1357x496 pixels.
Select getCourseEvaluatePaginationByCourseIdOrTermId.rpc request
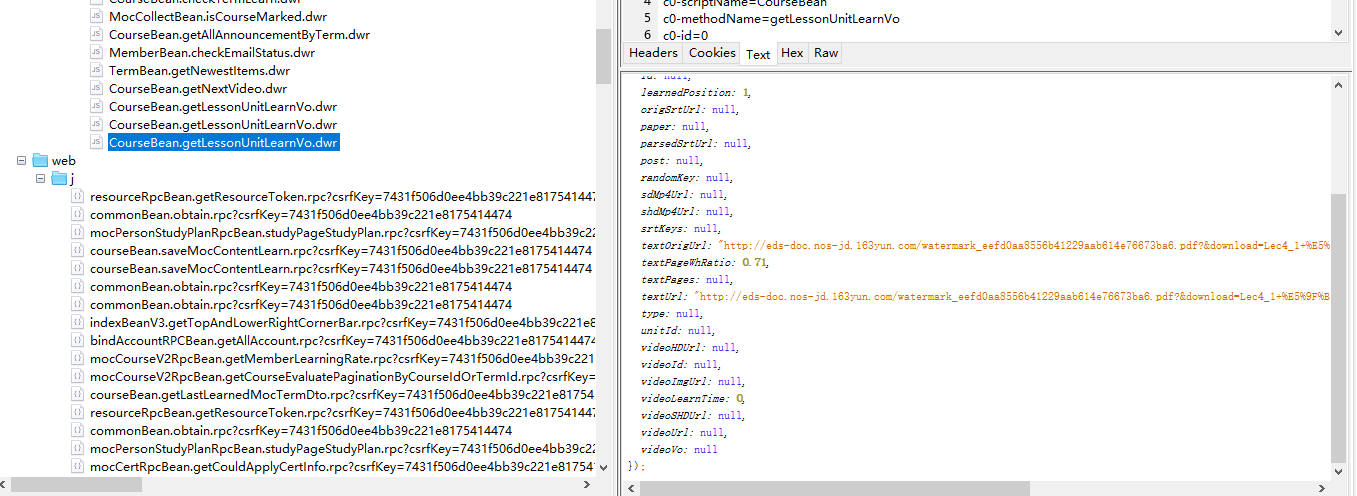(342, 376)
